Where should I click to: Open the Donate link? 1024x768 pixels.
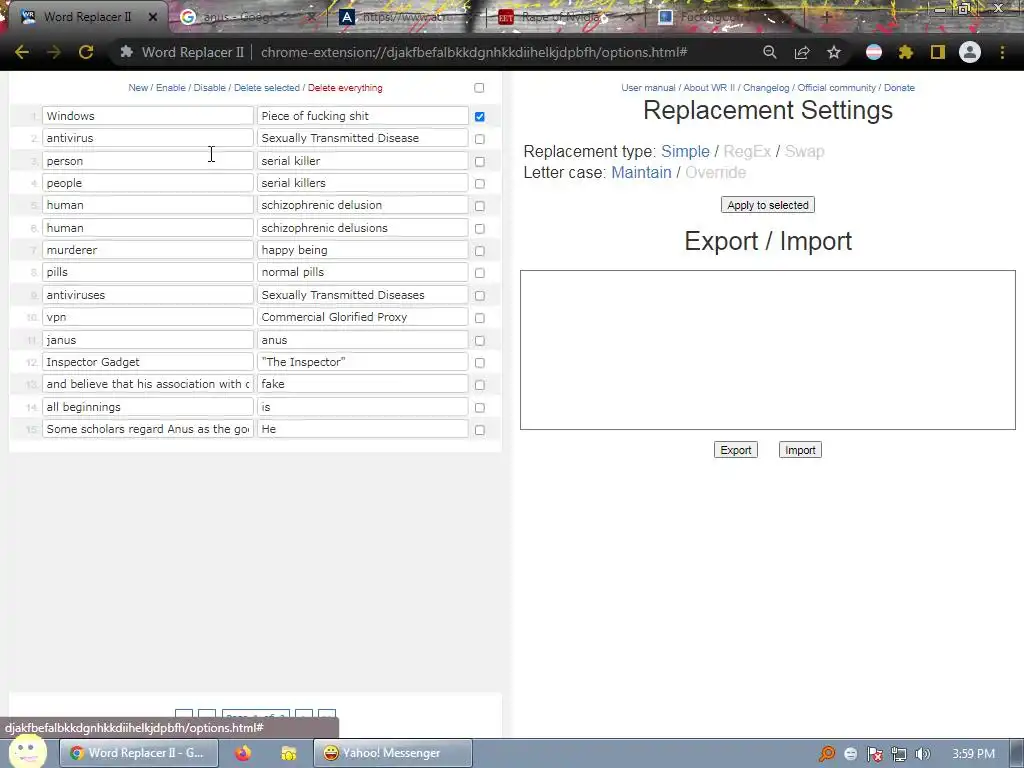click(x=899, y=88)
